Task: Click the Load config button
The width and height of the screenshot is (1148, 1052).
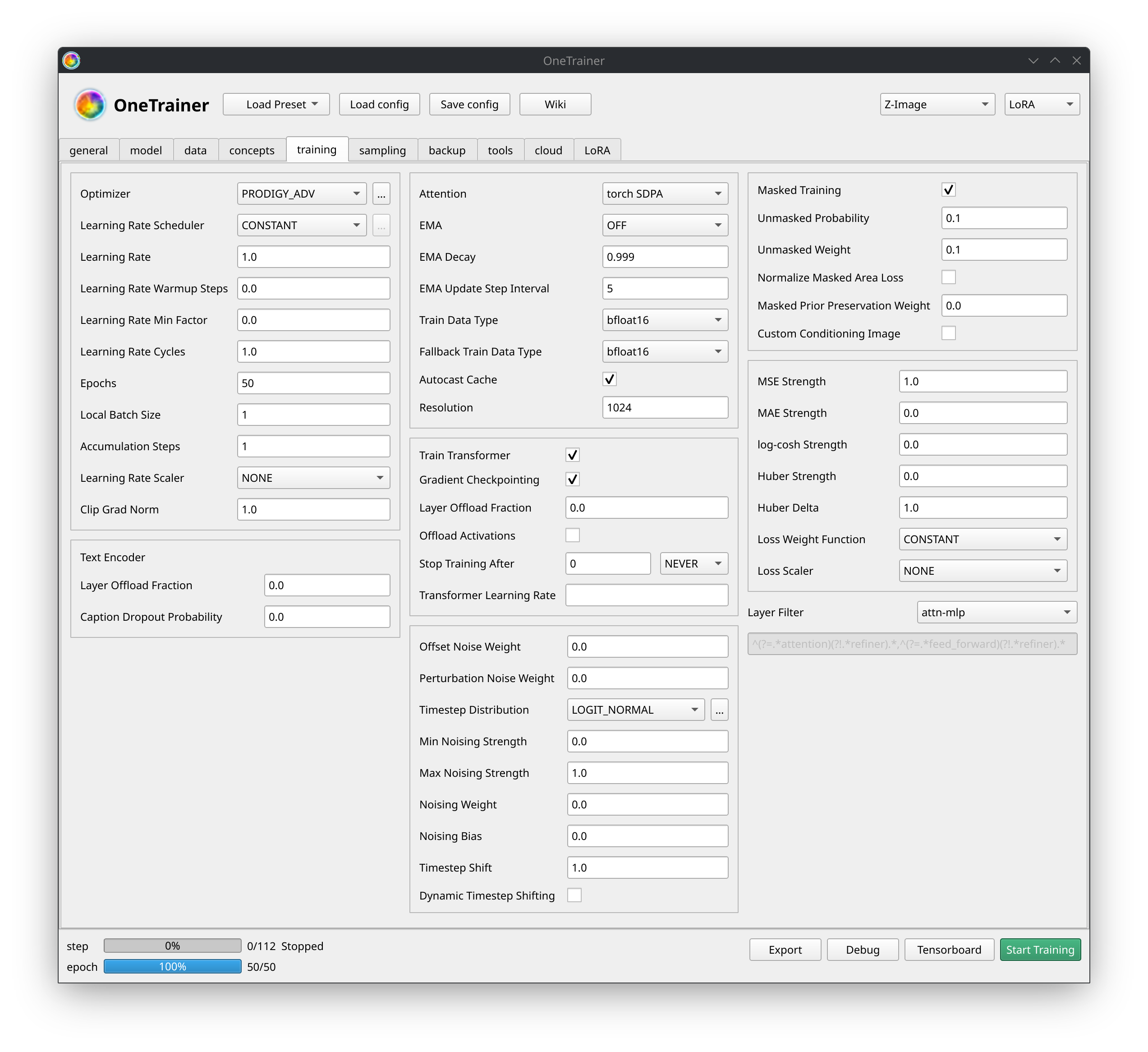Action: (379, 104)
